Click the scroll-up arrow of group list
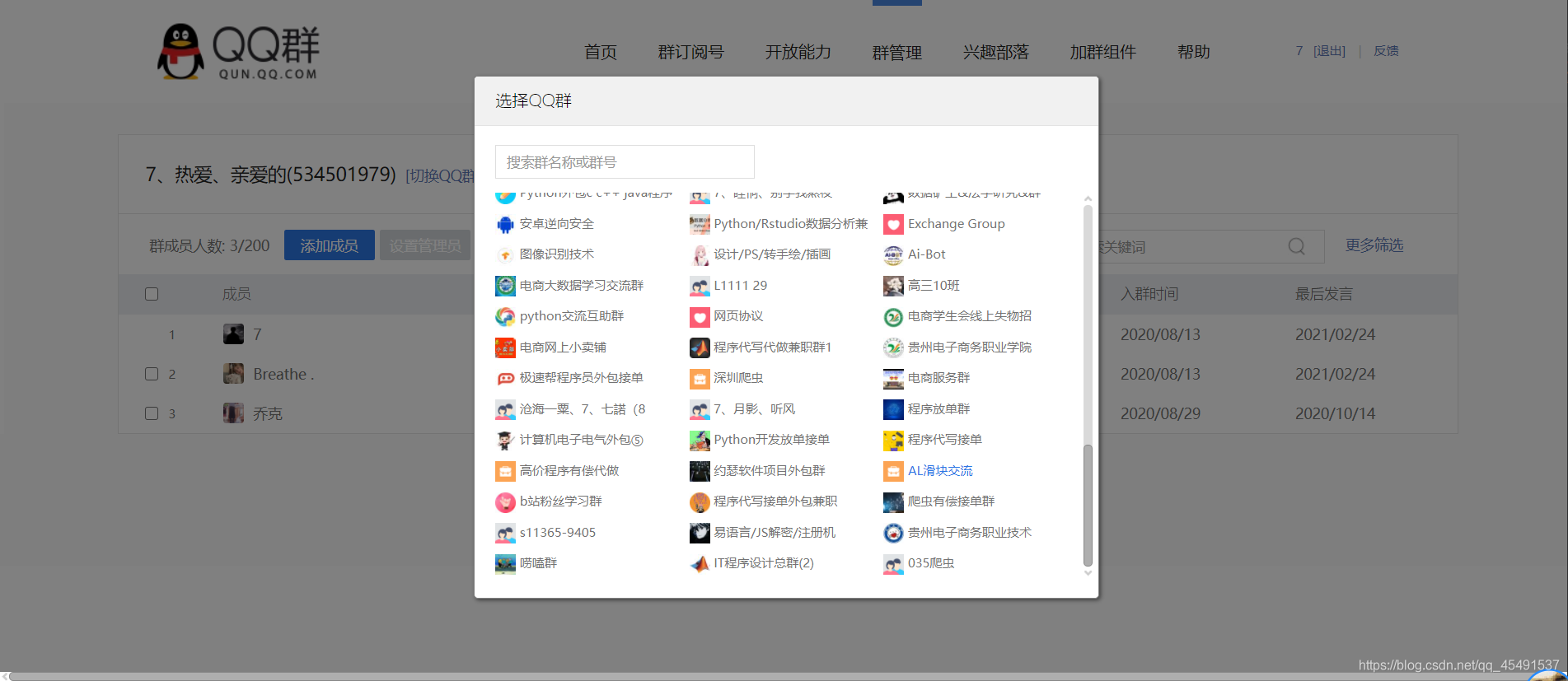 (x=1088, y=198)
